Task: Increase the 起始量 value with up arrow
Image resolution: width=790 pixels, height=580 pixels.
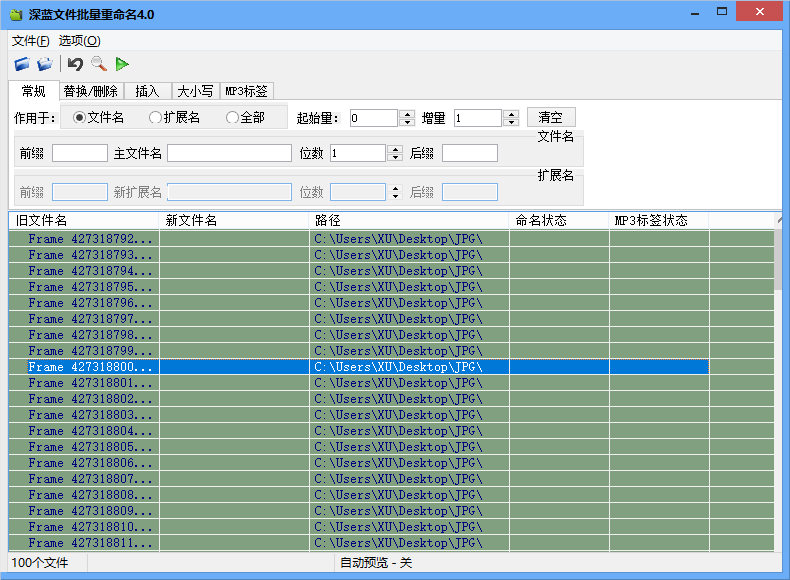Action: (407, 114)
